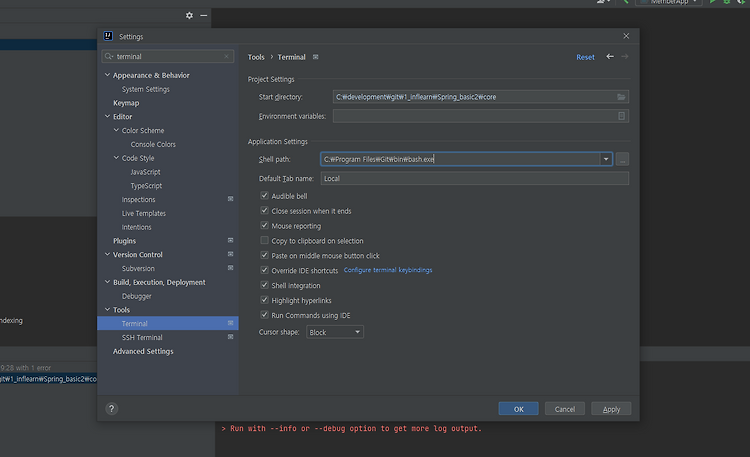This screenshot has width=750, height=457.
Task: Clear the settings search field
Action: [227, 56]
